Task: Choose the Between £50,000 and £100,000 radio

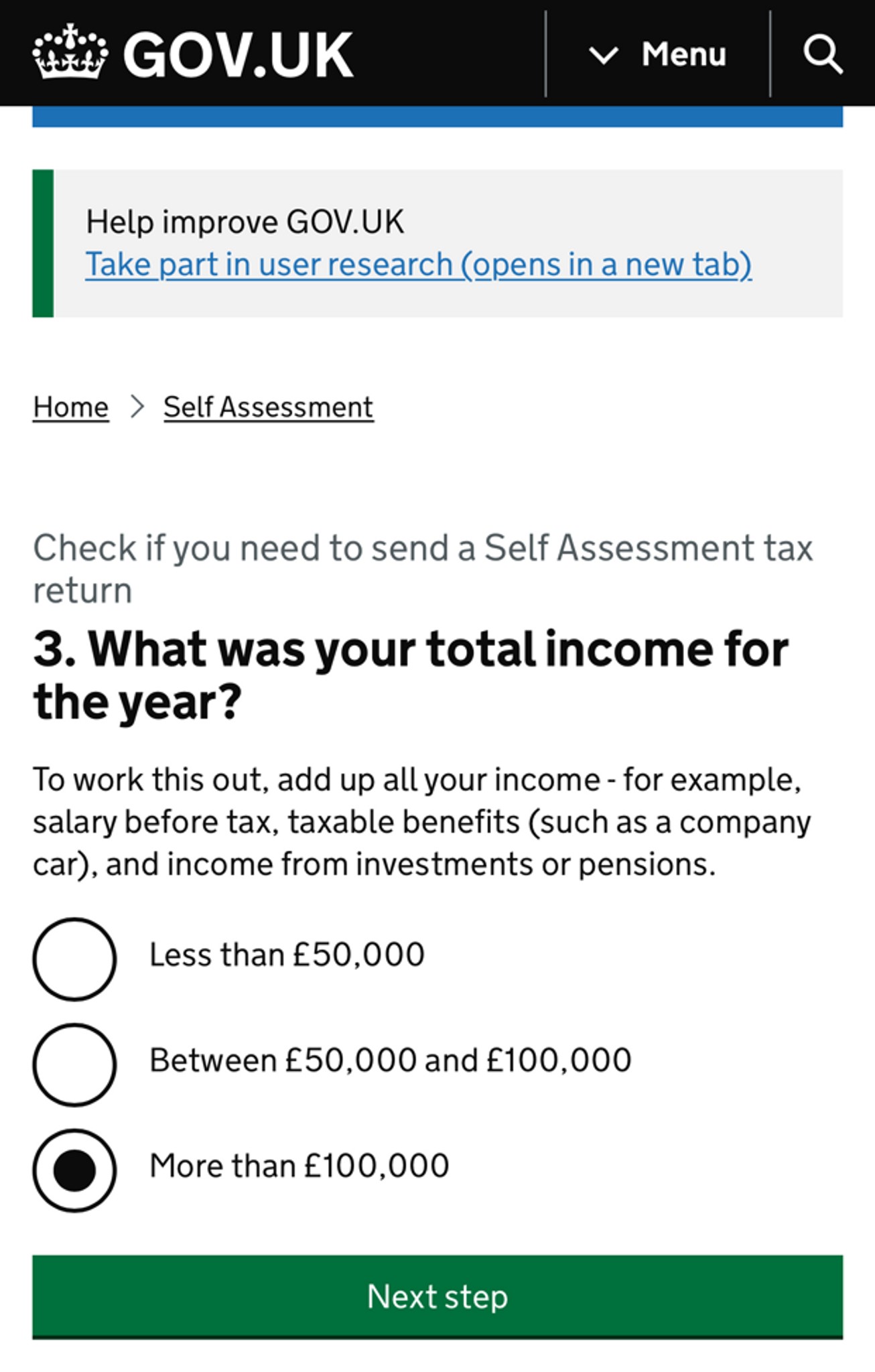Action: [x=74, y=1065]
